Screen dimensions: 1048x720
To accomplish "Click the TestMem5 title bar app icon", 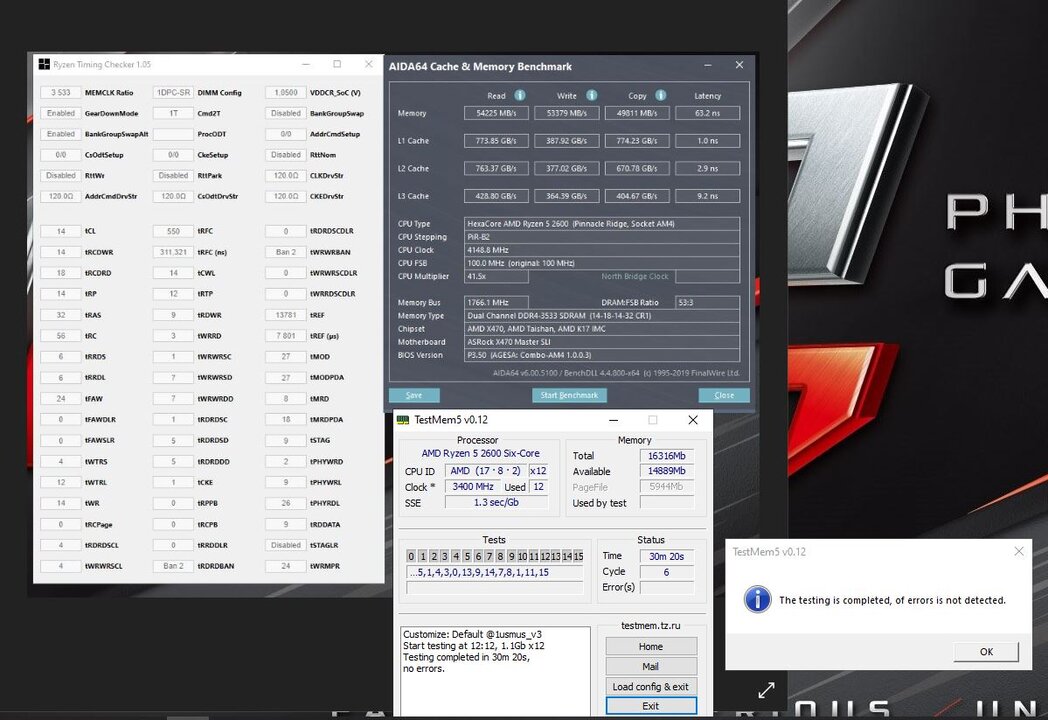I will coord(403,420).
